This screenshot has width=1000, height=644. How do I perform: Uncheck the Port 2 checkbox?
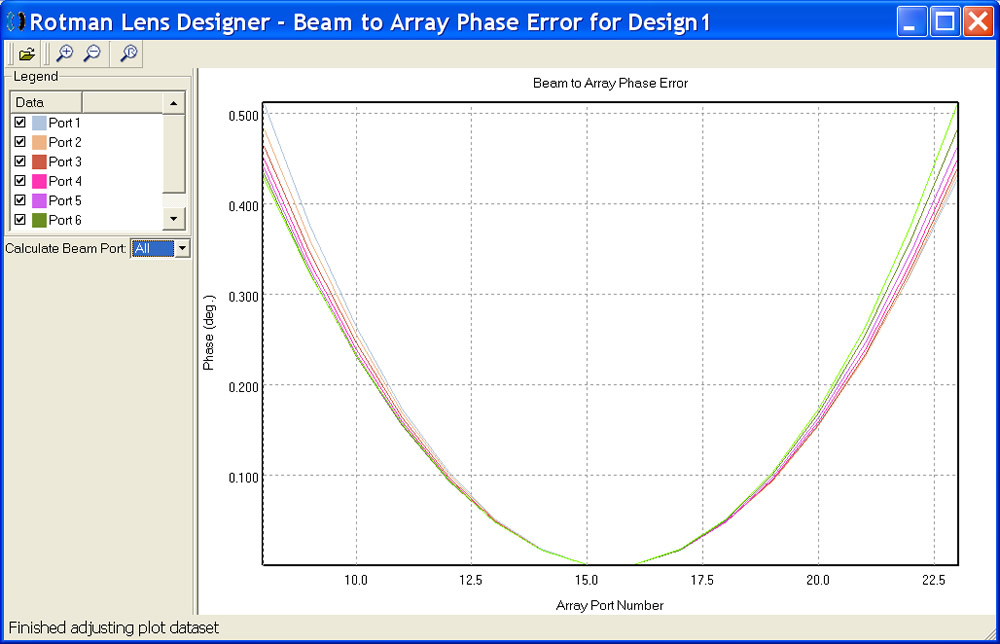coord(20,142)
